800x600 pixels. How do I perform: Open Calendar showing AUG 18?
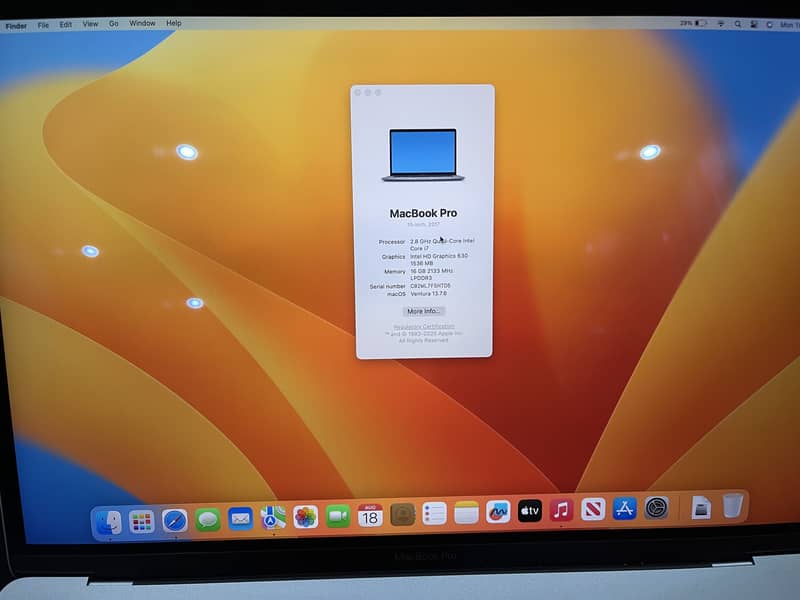370,515
